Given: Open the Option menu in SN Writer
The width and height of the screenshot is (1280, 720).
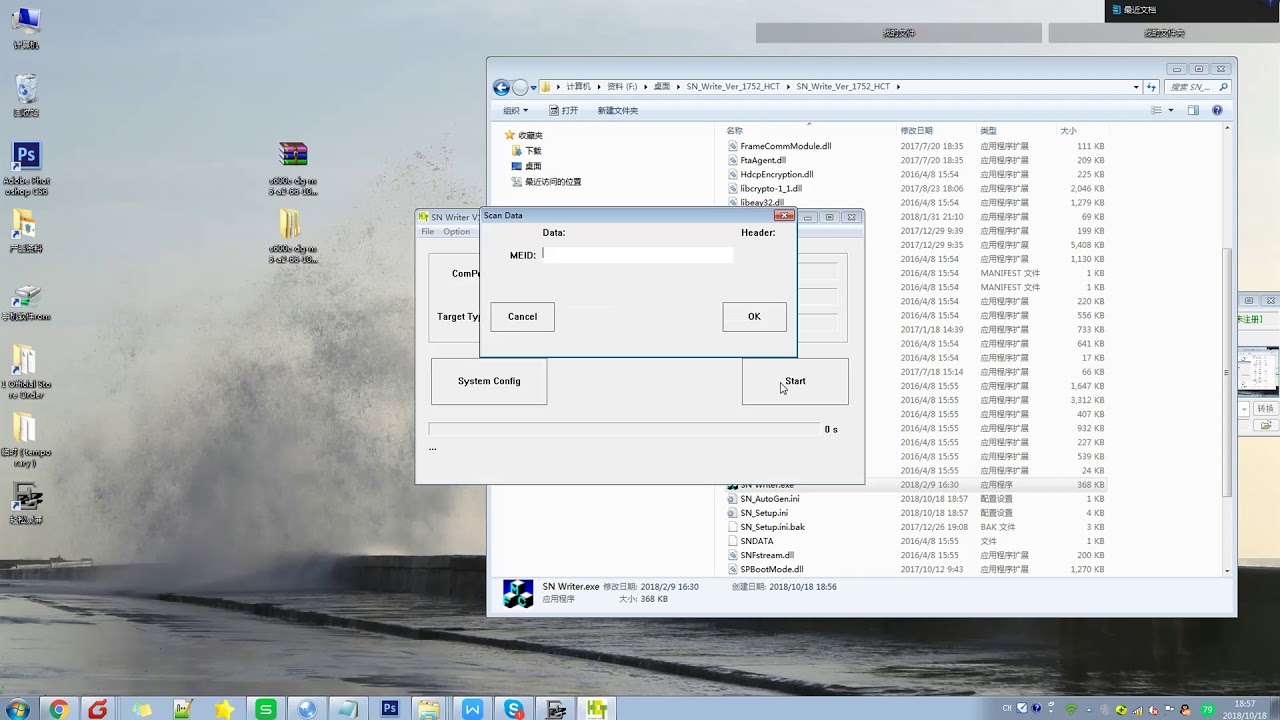Looking at the screenshot, I should pos(456,232).
